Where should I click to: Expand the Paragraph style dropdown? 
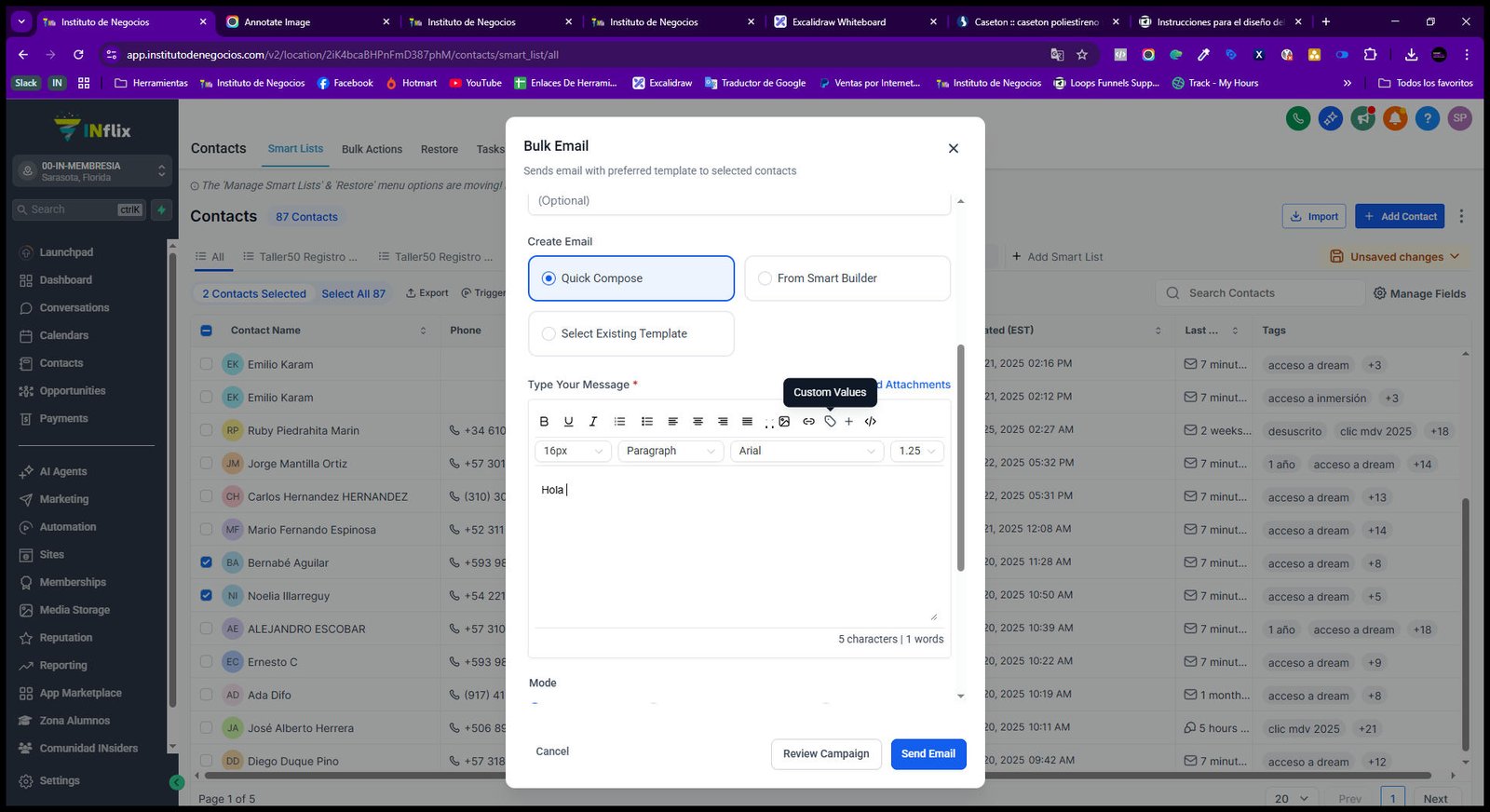pos(670,451)
